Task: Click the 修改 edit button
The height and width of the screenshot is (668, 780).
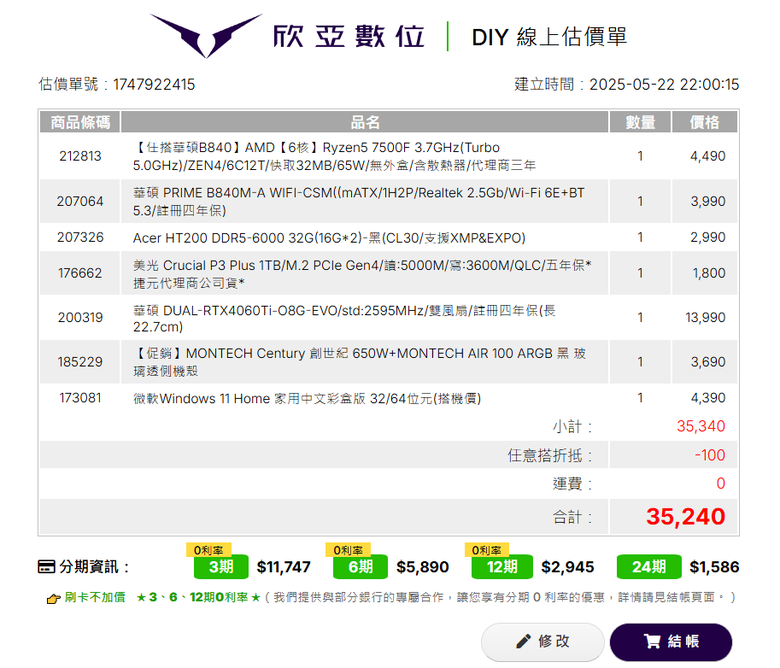Action: (543, 642)
